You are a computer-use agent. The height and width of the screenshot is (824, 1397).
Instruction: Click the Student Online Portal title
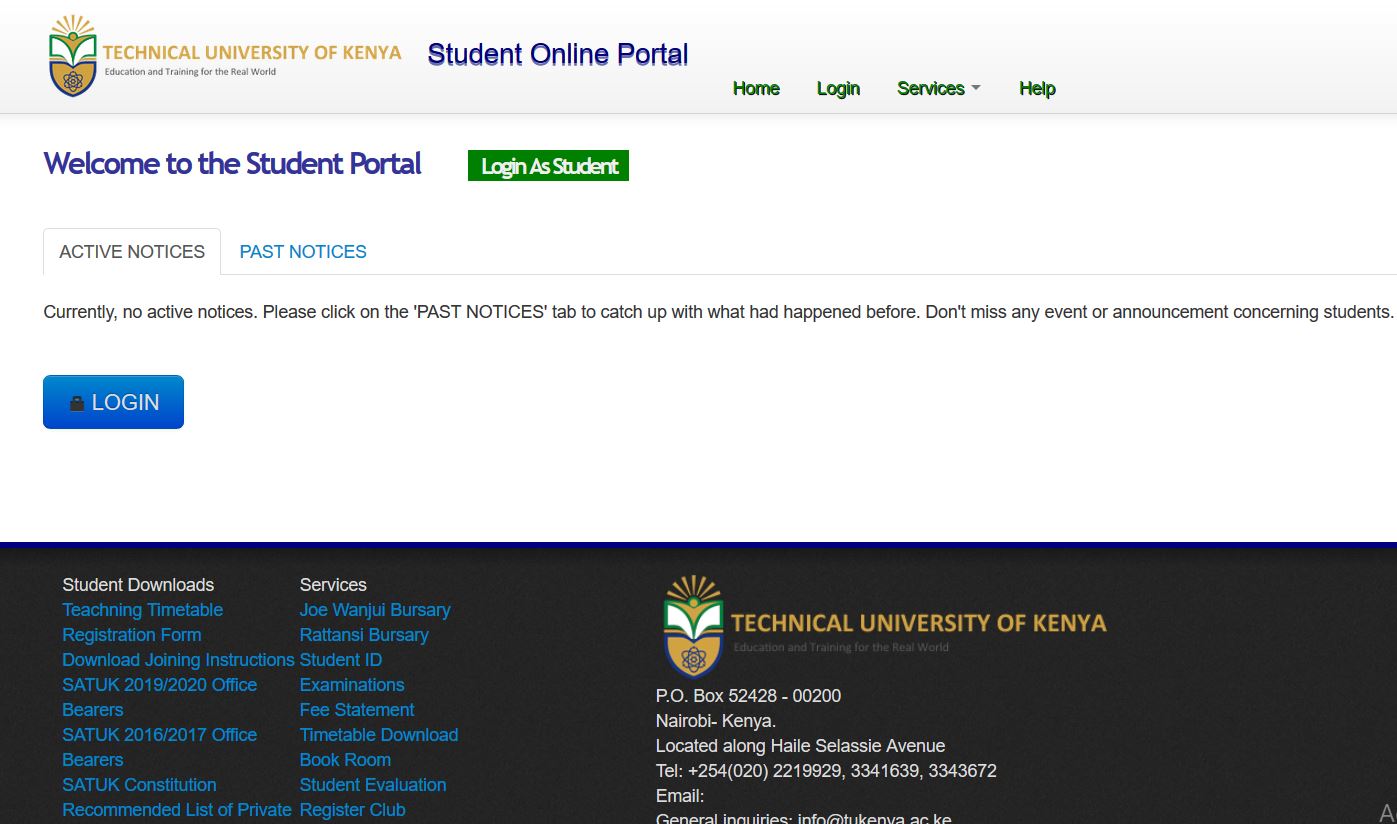click(558, 54)
